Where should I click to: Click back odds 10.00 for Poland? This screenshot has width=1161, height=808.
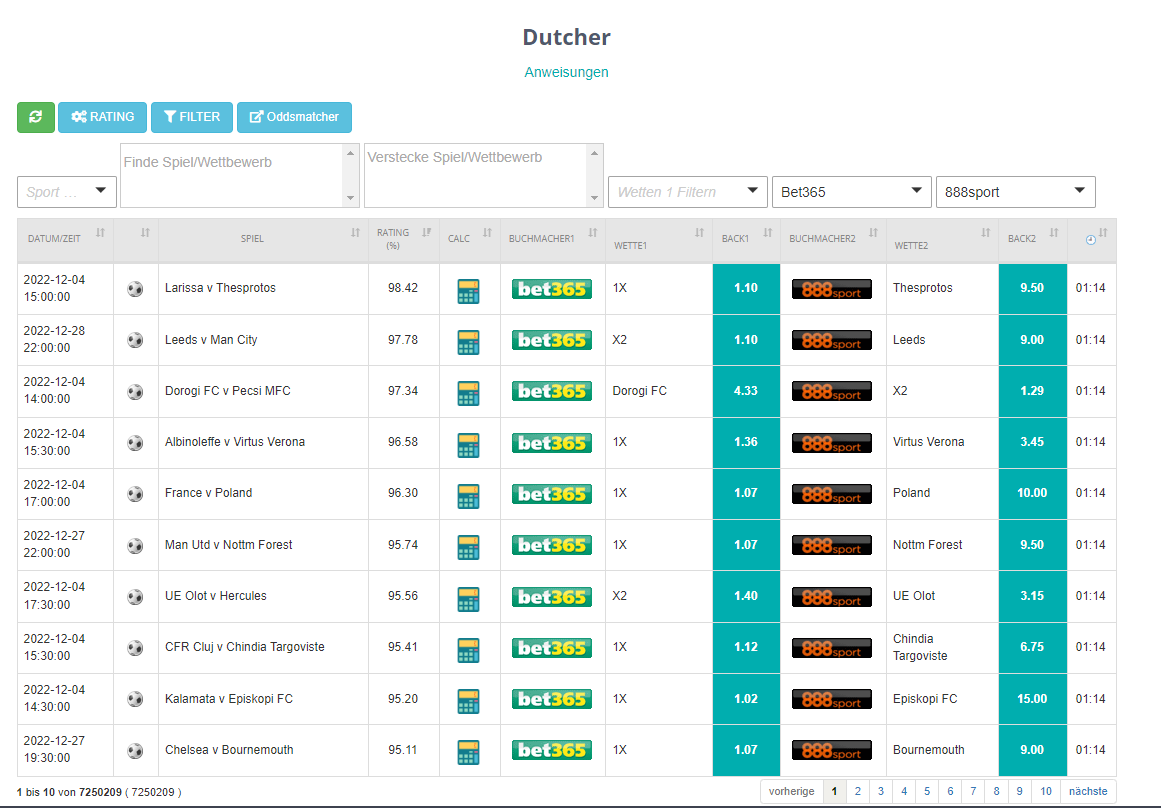pos(1032,493)
